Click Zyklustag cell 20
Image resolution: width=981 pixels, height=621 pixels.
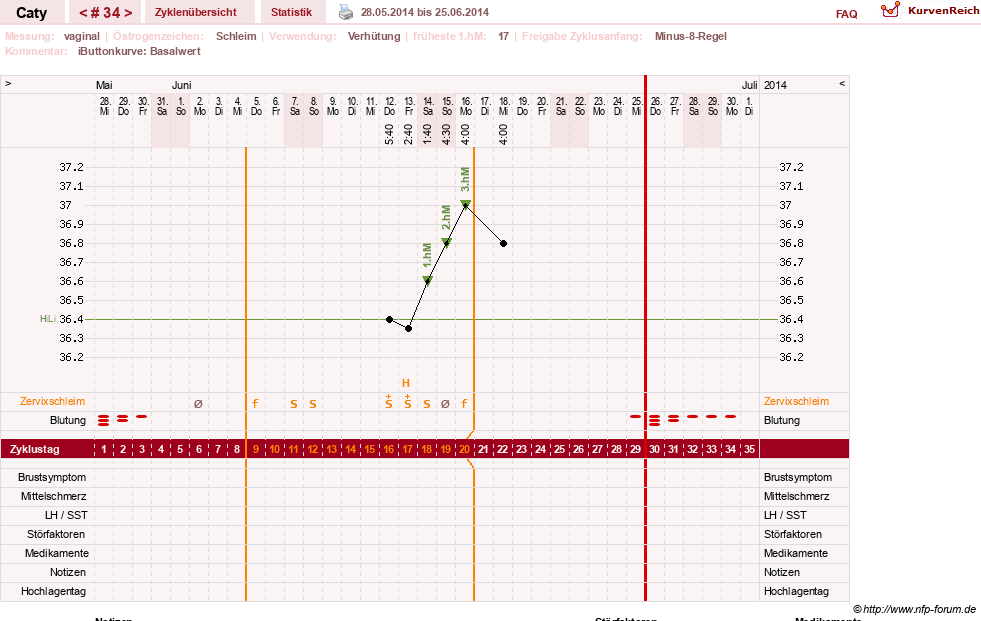click(x=464, y=449)
